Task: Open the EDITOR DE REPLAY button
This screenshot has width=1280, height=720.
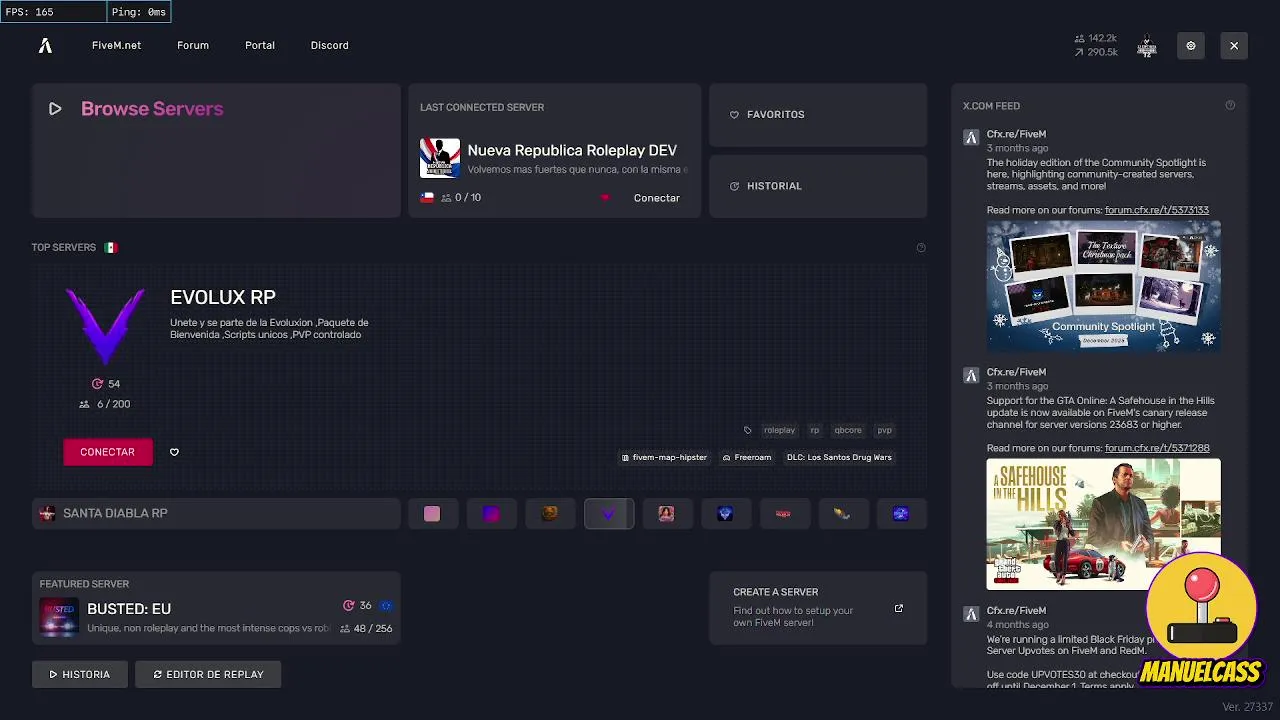Action: point(208,675)
